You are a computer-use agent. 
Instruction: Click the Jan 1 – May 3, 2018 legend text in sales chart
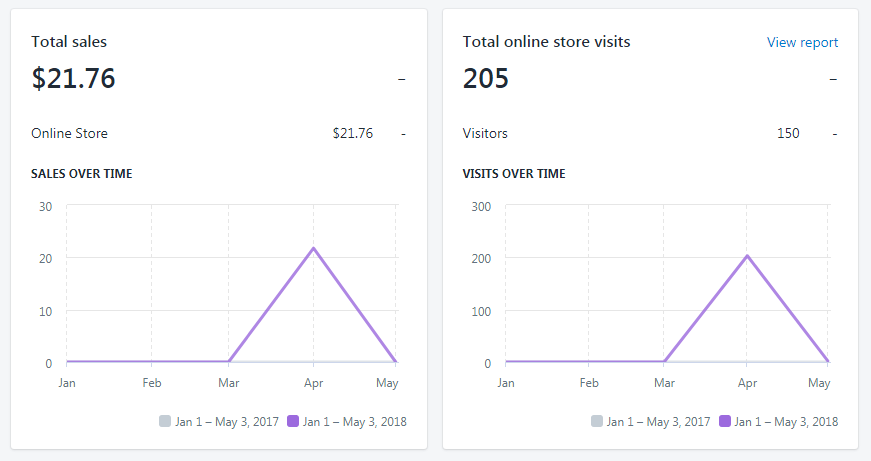click(x=354, y=422)
